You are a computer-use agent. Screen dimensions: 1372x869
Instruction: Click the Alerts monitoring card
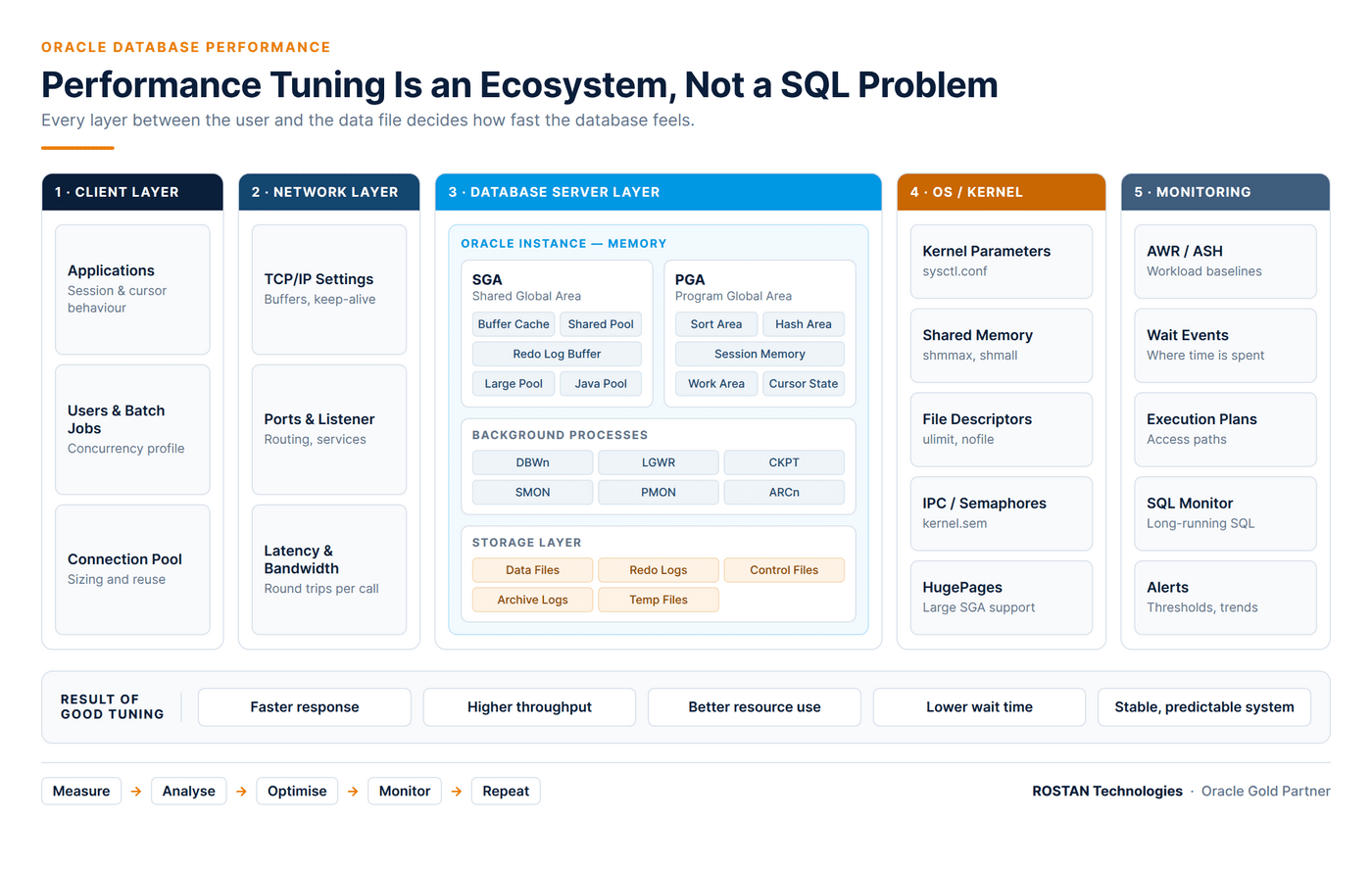[1225, 598]
